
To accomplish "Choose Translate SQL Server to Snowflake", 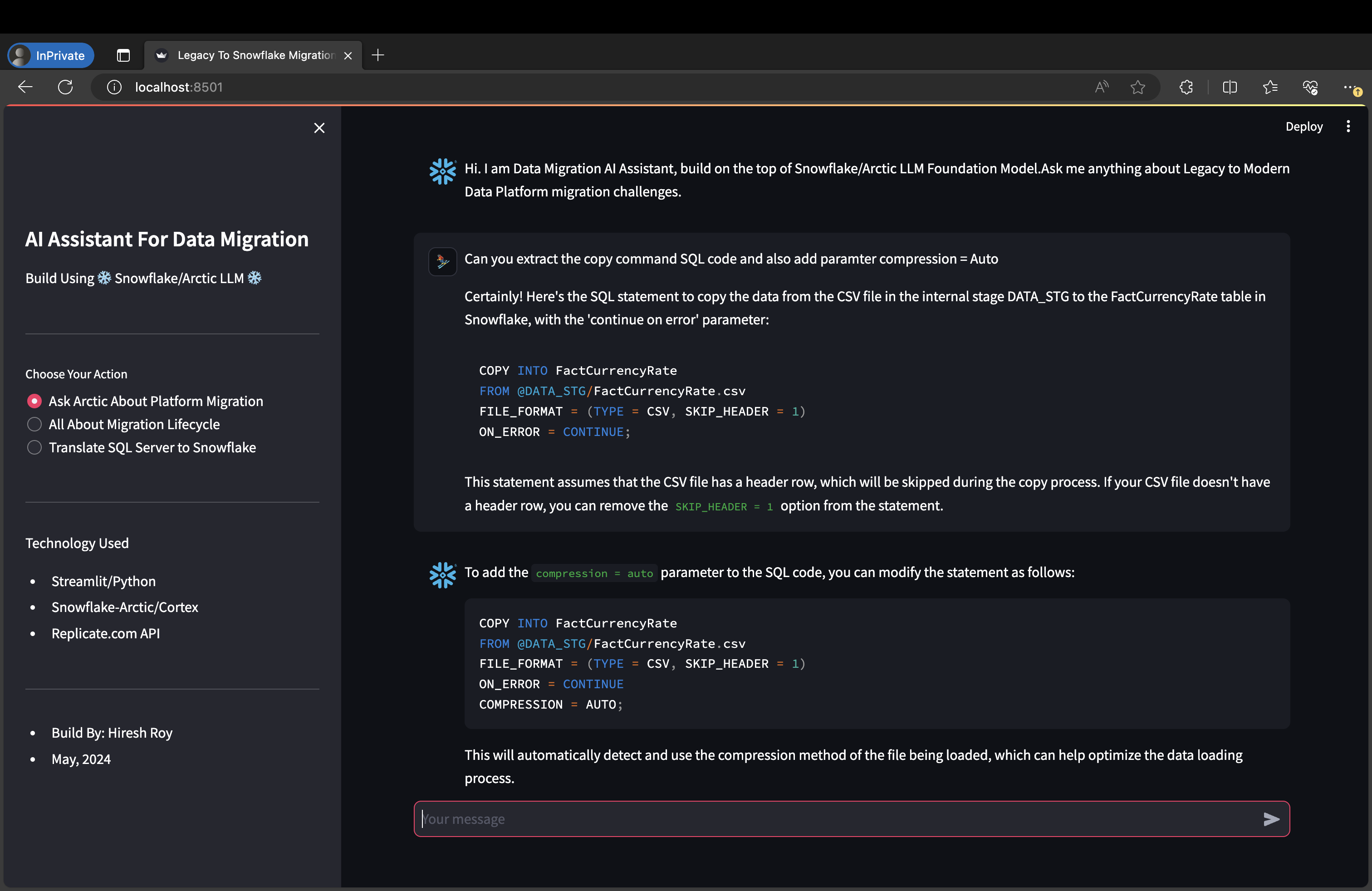I will point(34,447).
